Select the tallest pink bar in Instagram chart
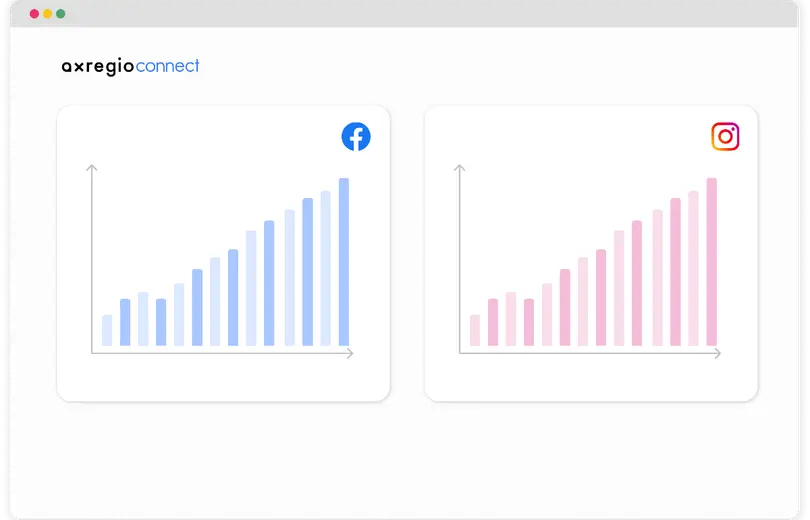 click(711, 262)
